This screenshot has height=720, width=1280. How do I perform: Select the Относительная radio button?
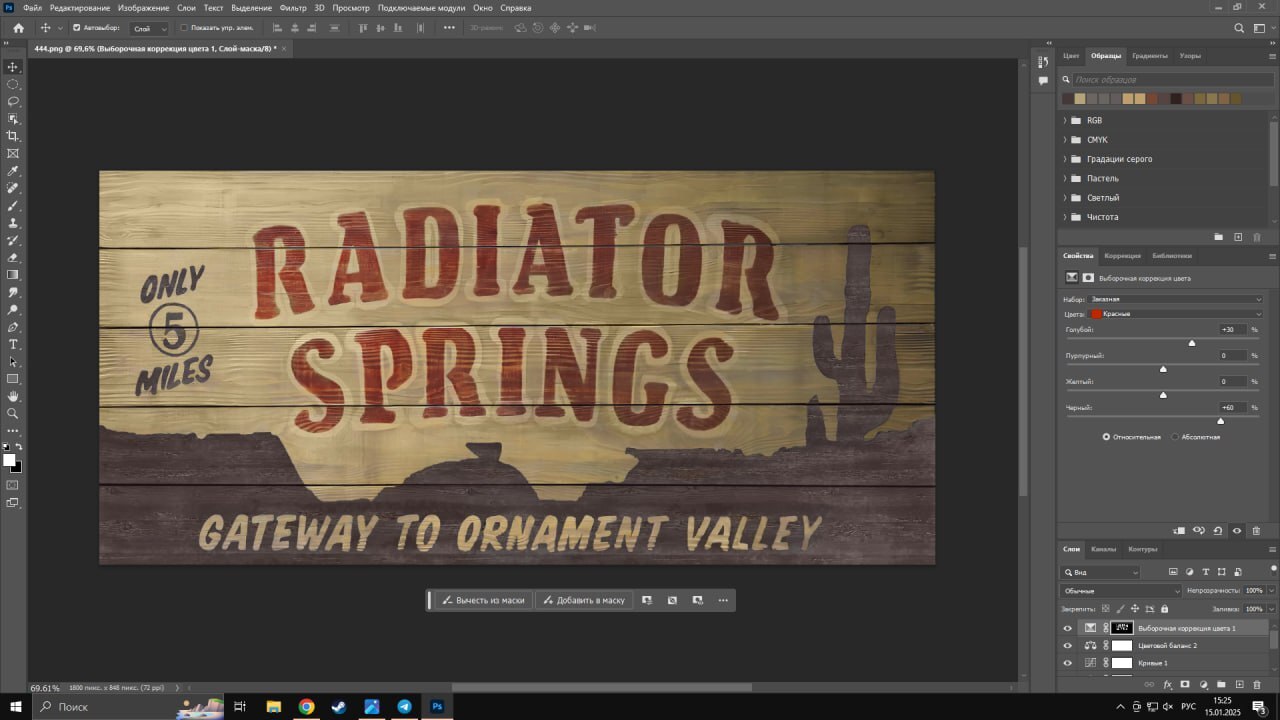tap(1106, 437)
